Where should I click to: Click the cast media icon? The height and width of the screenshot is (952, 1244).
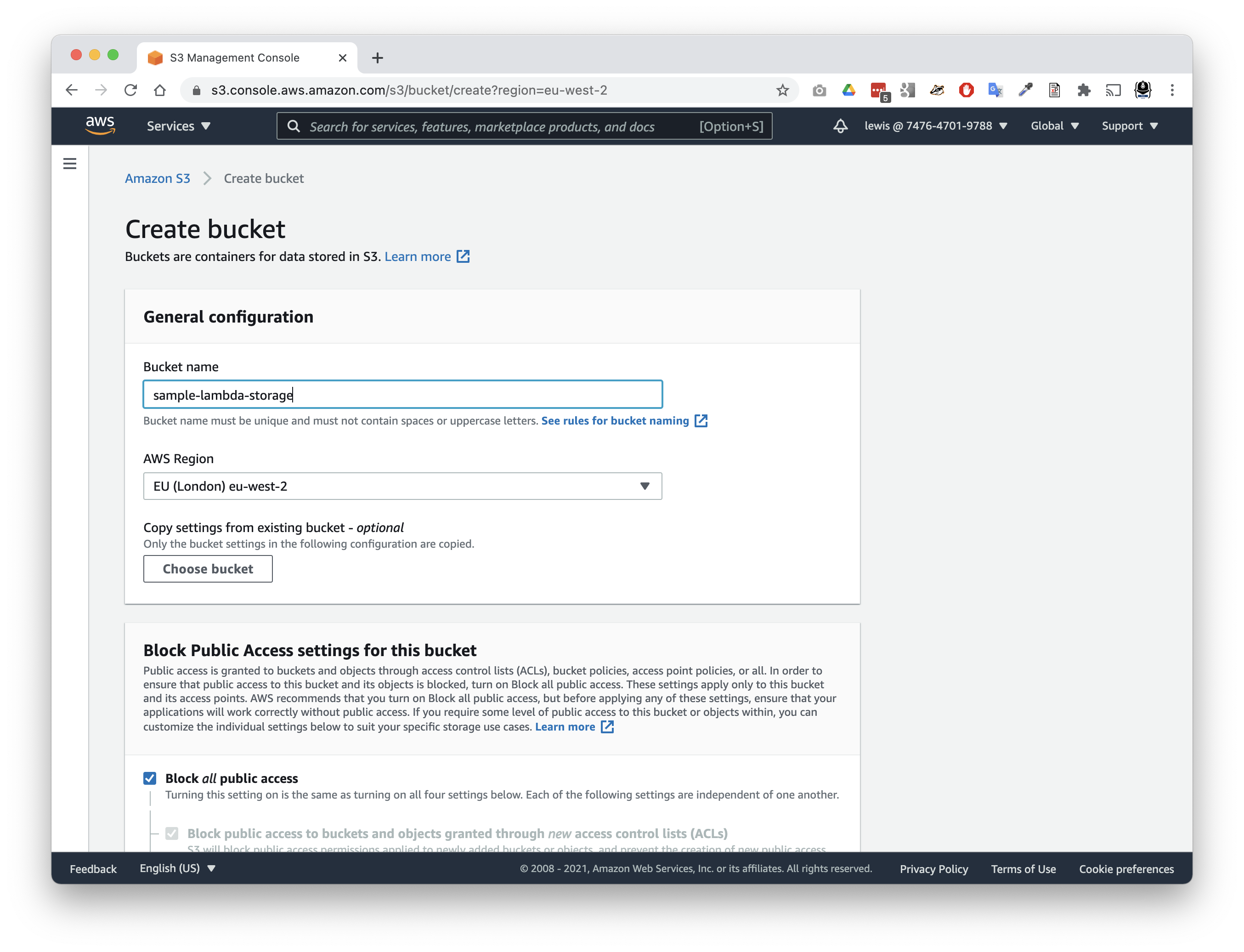(1113, 90)
